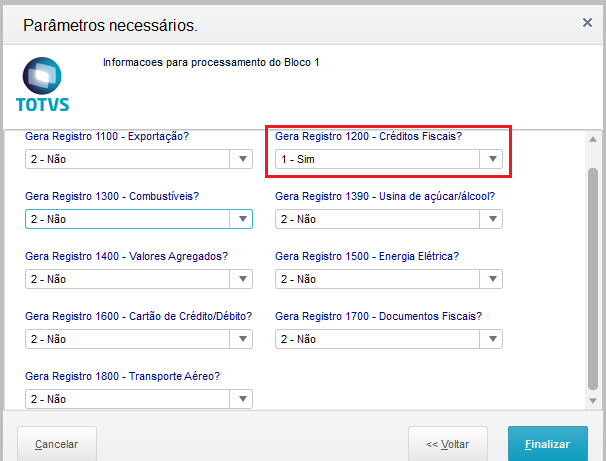Click the Gera Registro 1800 Transporte Aéreo label
Viewport: 606px width, 461px height.
tap(122, 376)
